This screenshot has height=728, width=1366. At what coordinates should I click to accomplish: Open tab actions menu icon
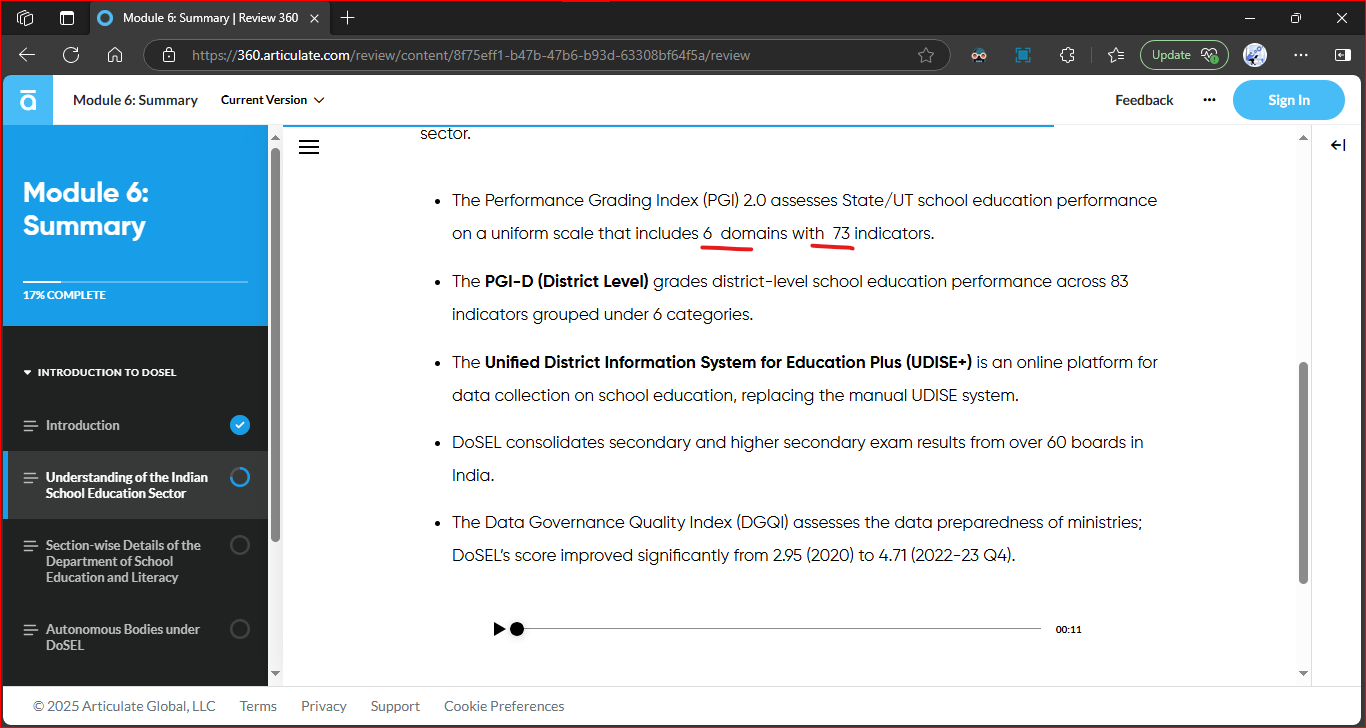click(x=67, y=18)
